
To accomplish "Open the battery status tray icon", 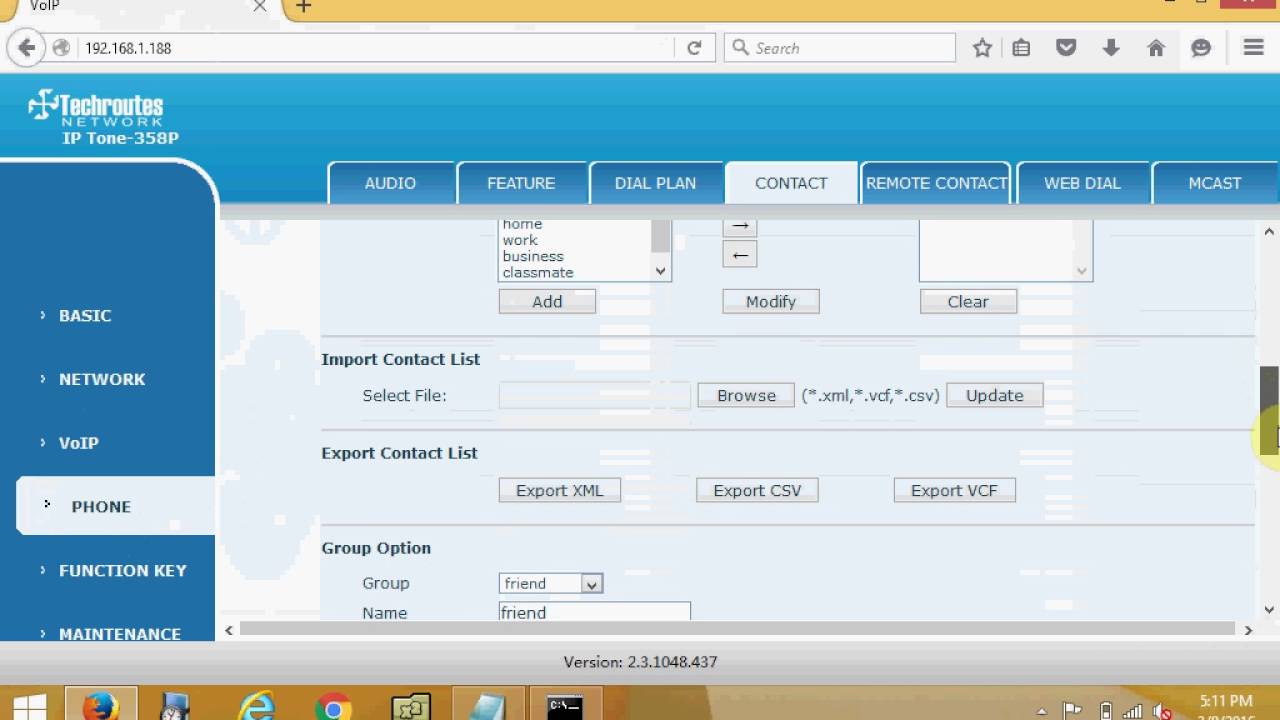I will (1105, 711).
